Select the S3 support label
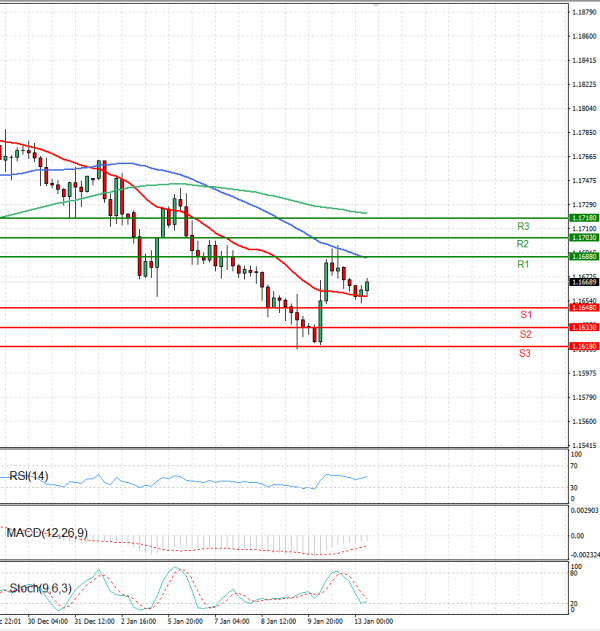 click(x=525, y=354)
